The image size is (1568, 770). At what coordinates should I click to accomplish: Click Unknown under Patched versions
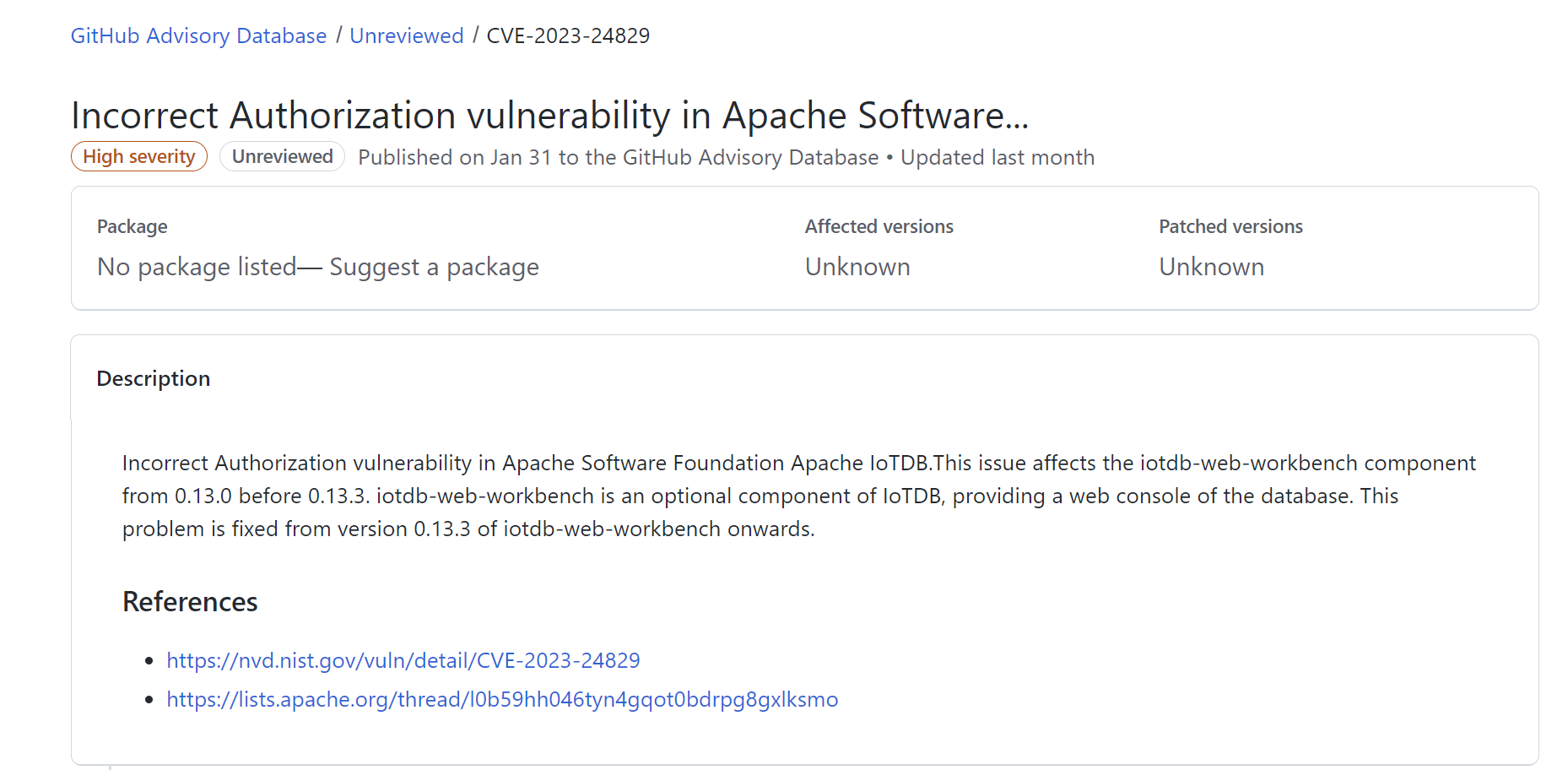(1212, 267)
